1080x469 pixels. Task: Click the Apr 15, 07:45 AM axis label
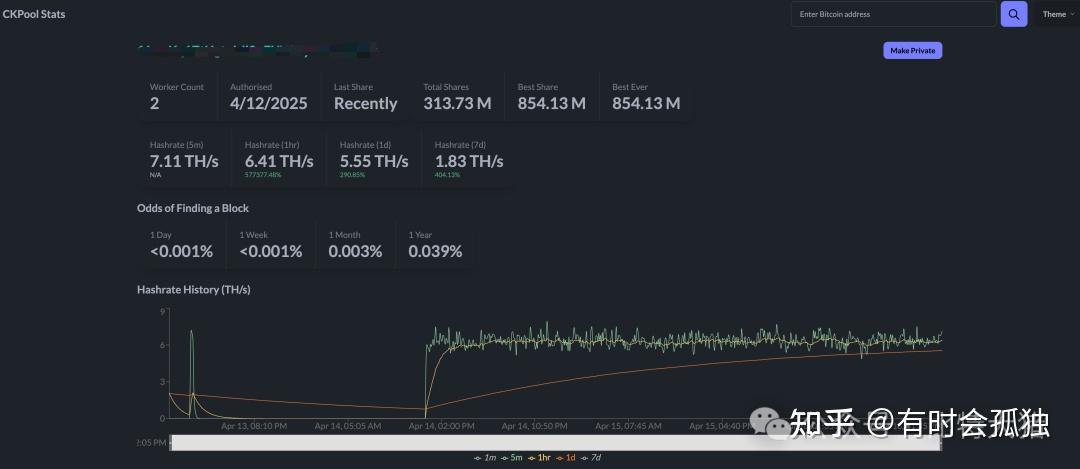click(x=629, y=426)
